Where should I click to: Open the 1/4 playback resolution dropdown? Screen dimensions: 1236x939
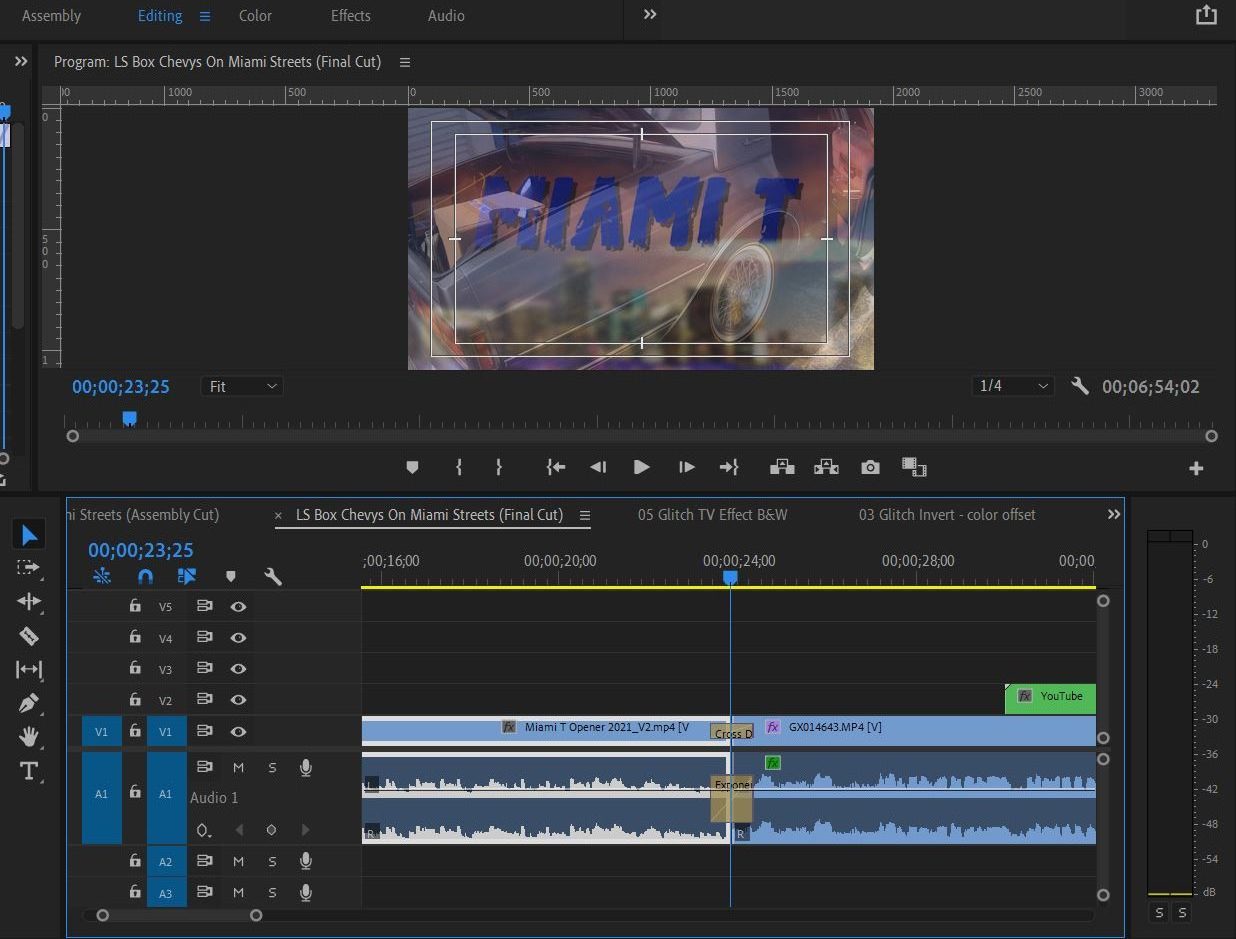pyautogui.click(x=1013, y=386)
